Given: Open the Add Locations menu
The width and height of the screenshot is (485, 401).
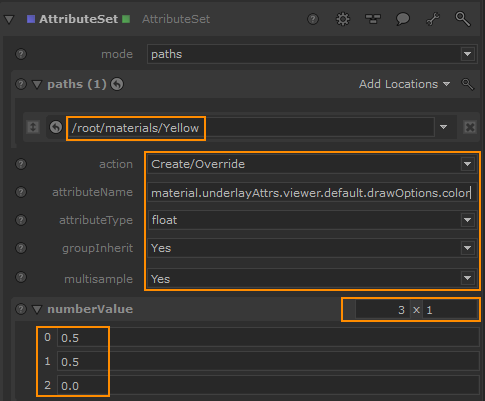Looking at the screenshot, I should click(404, 84).
